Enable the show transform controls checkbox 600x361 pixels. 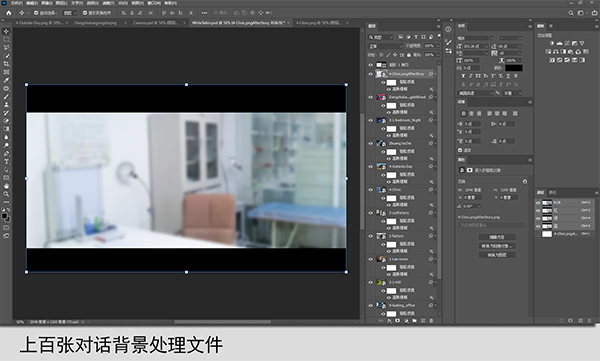point(85,13)
